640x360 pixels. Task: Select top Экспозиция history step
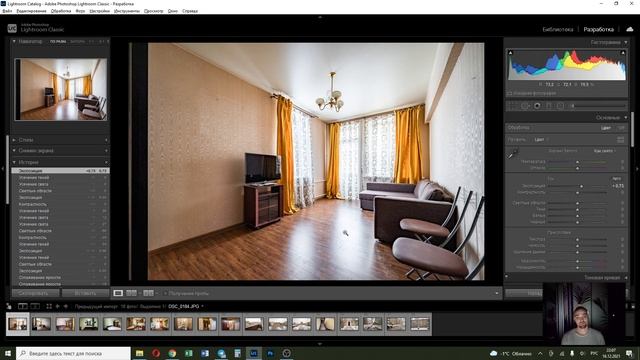(x=60, y=171)
